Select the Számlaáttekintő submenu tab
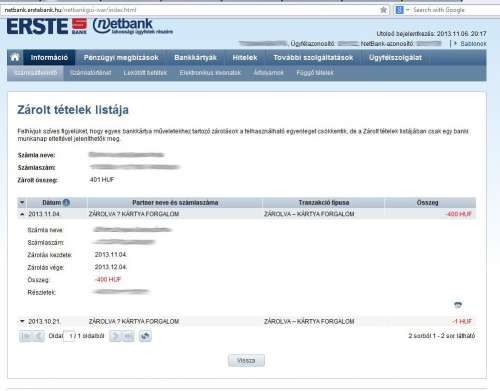The width and height of the screenshot is (500, 391). (x=36, y=73)
